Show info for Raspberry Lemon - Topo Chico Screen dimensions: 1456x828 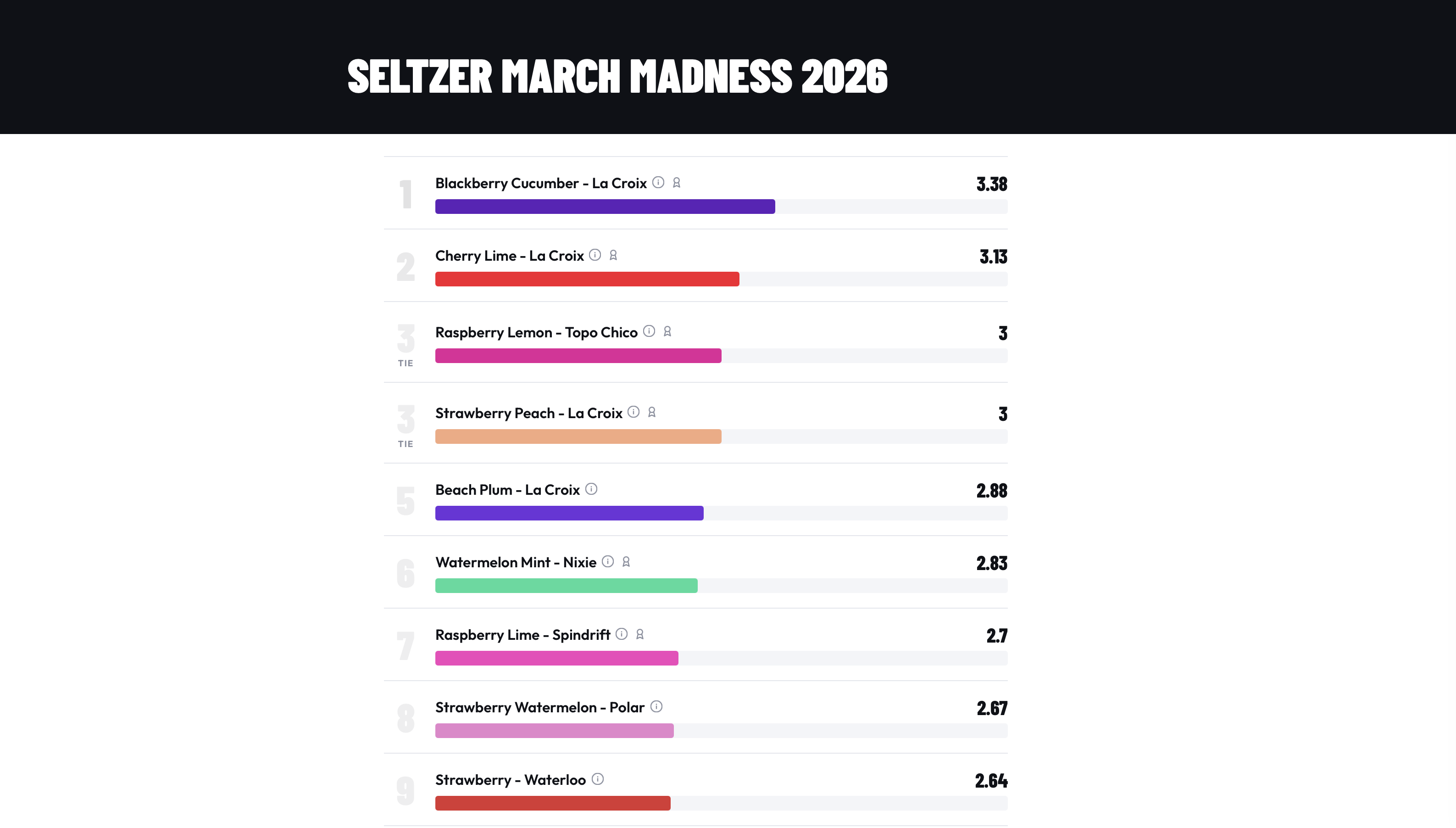pyautogui.click(x=649, y=331)
